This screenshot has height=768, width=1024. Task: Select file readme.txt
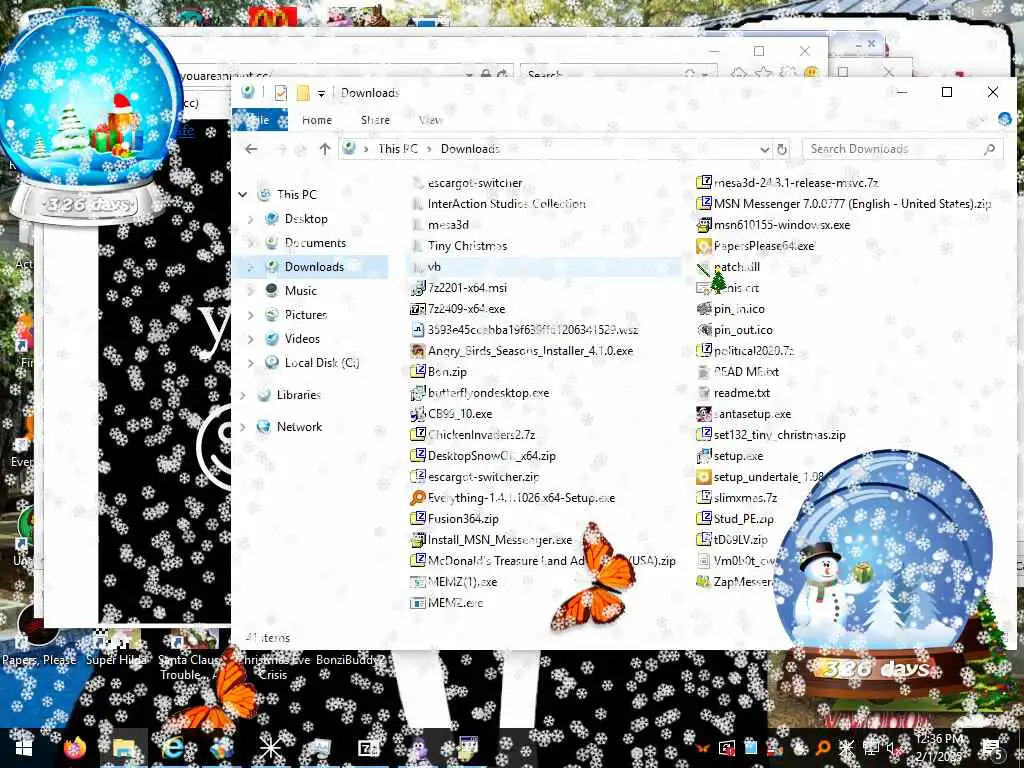point(741,392)
